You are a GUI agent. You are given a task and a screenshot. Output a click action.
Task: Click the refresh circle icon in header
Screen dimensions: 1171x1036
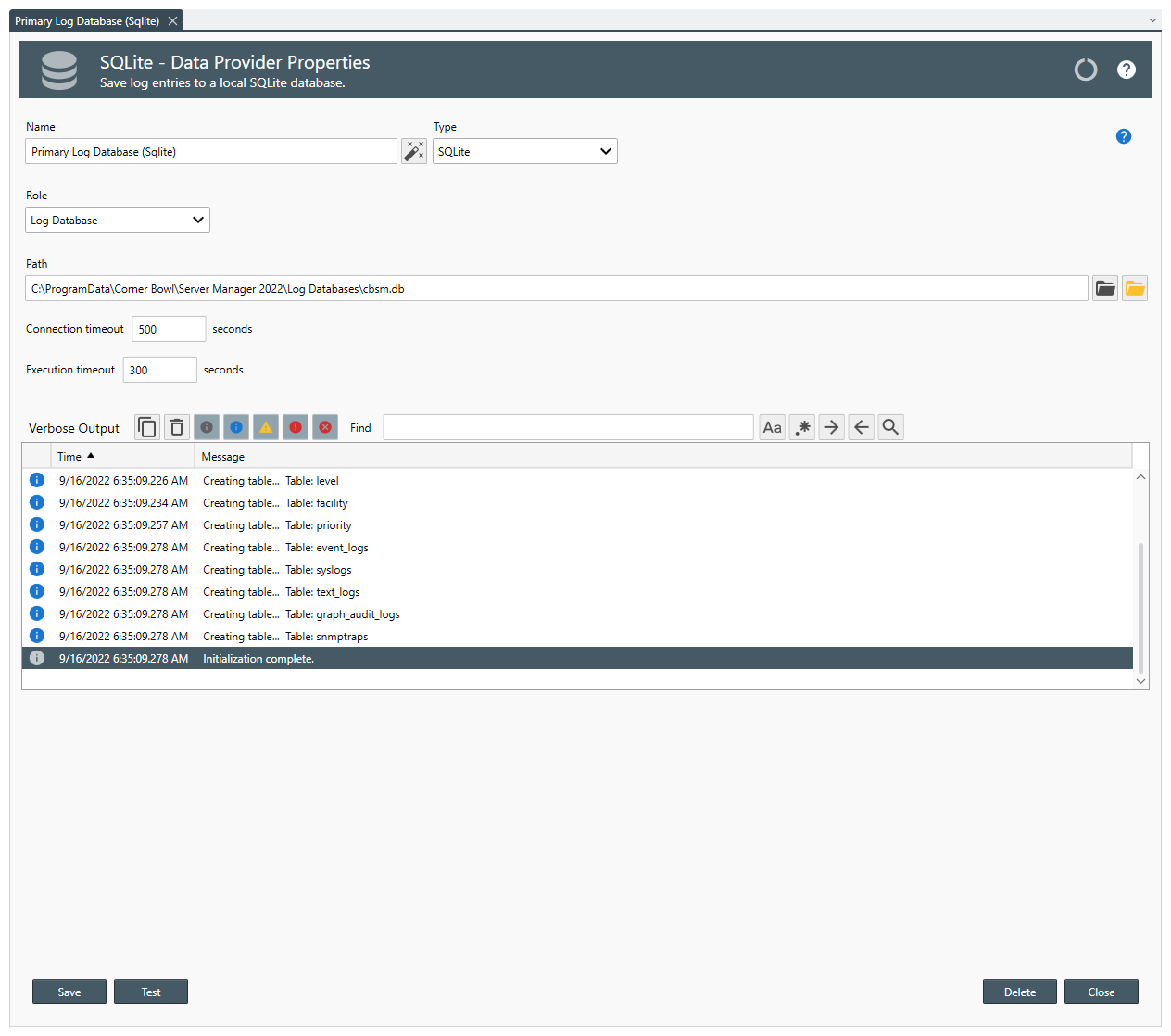point(1086,69)
